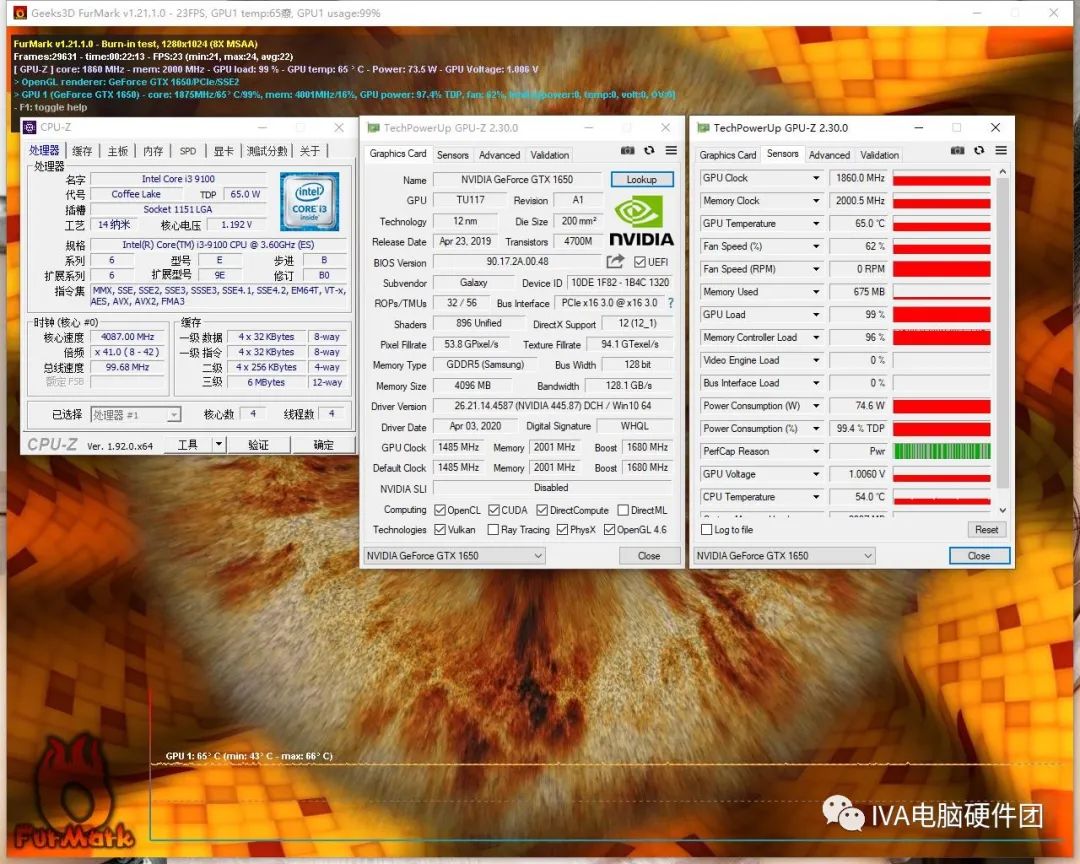Toggle the CUDA checkbox

pos(494,510)
